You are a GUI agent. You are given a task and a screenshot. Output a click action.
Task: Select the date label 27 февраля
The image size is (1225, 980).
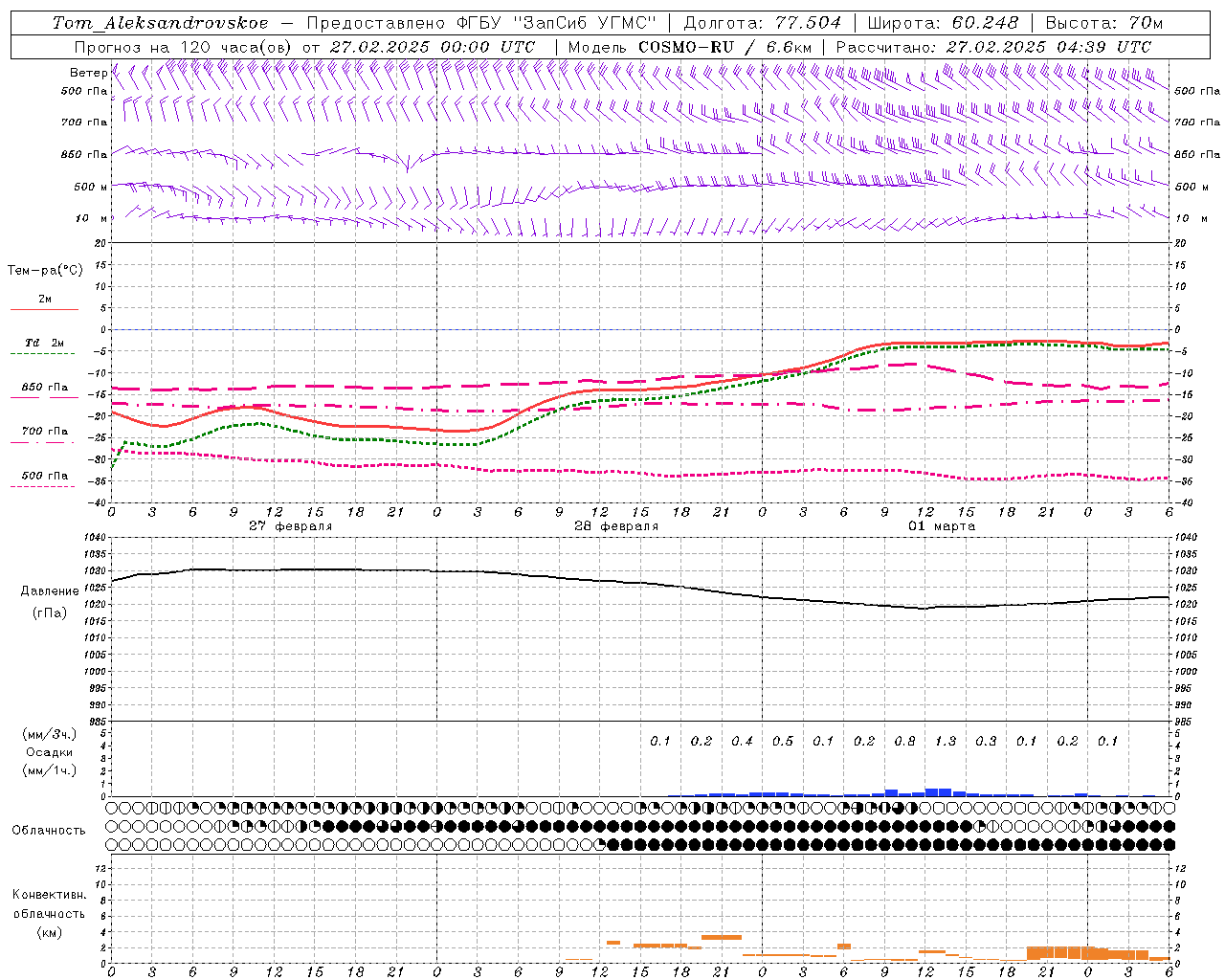click(x=291, y=526)
